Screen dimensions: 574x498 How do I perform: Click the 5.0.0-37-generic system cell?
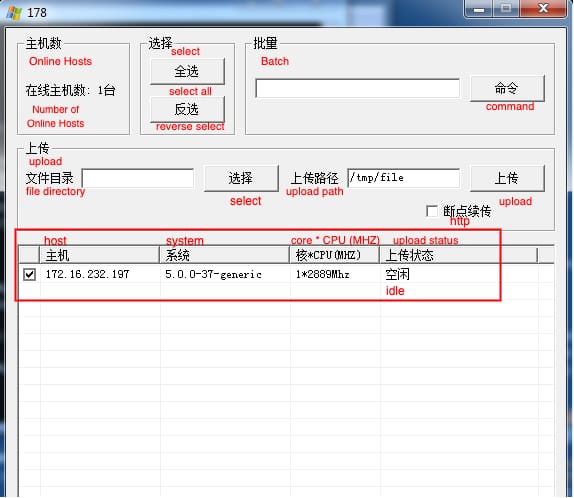pos(213,274)
